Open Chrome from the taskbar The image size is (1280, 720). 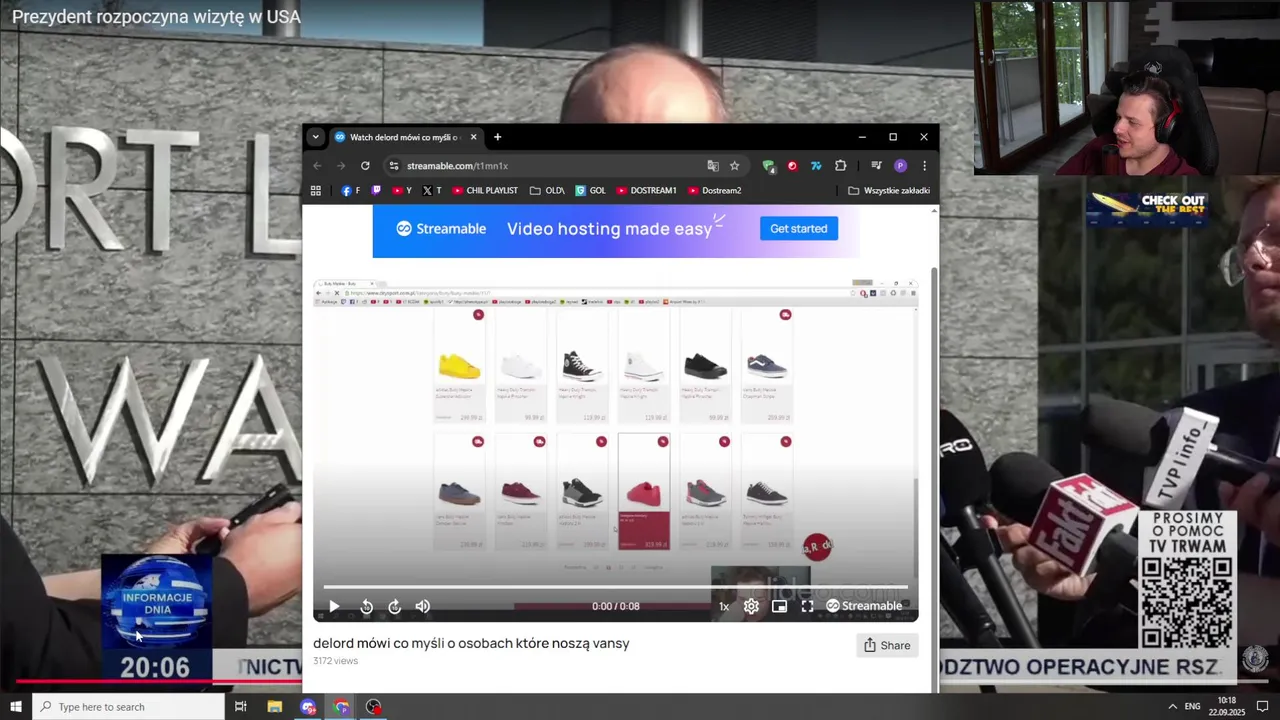tap(341, 707)
